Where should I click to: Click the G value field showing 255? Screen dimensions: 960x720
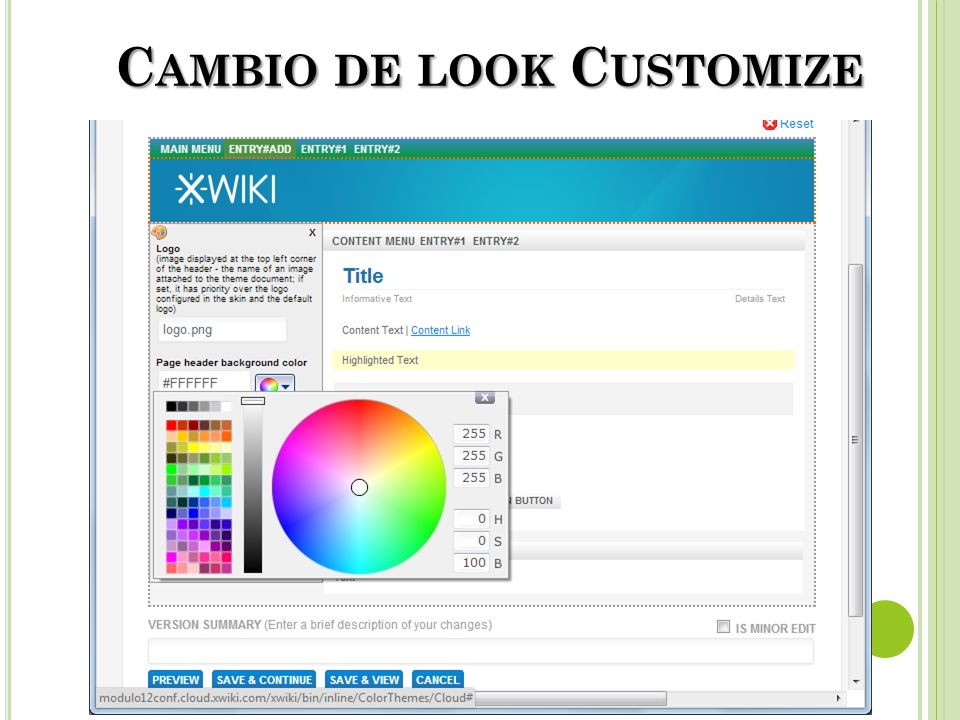pos(471,456)
